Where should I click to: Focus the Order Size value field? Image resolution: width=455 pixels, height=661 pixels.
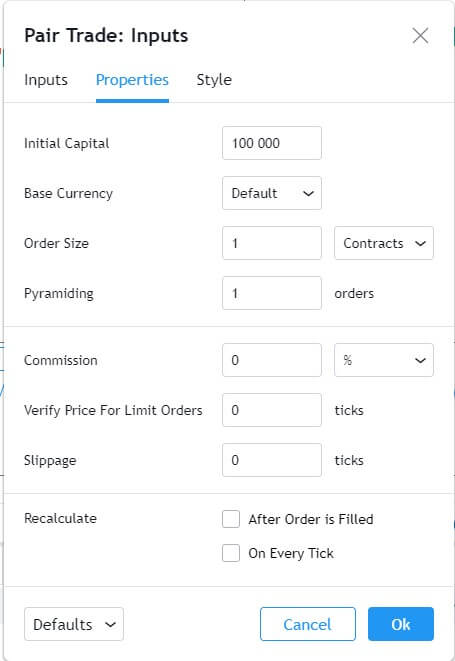[x=272, y=243]
